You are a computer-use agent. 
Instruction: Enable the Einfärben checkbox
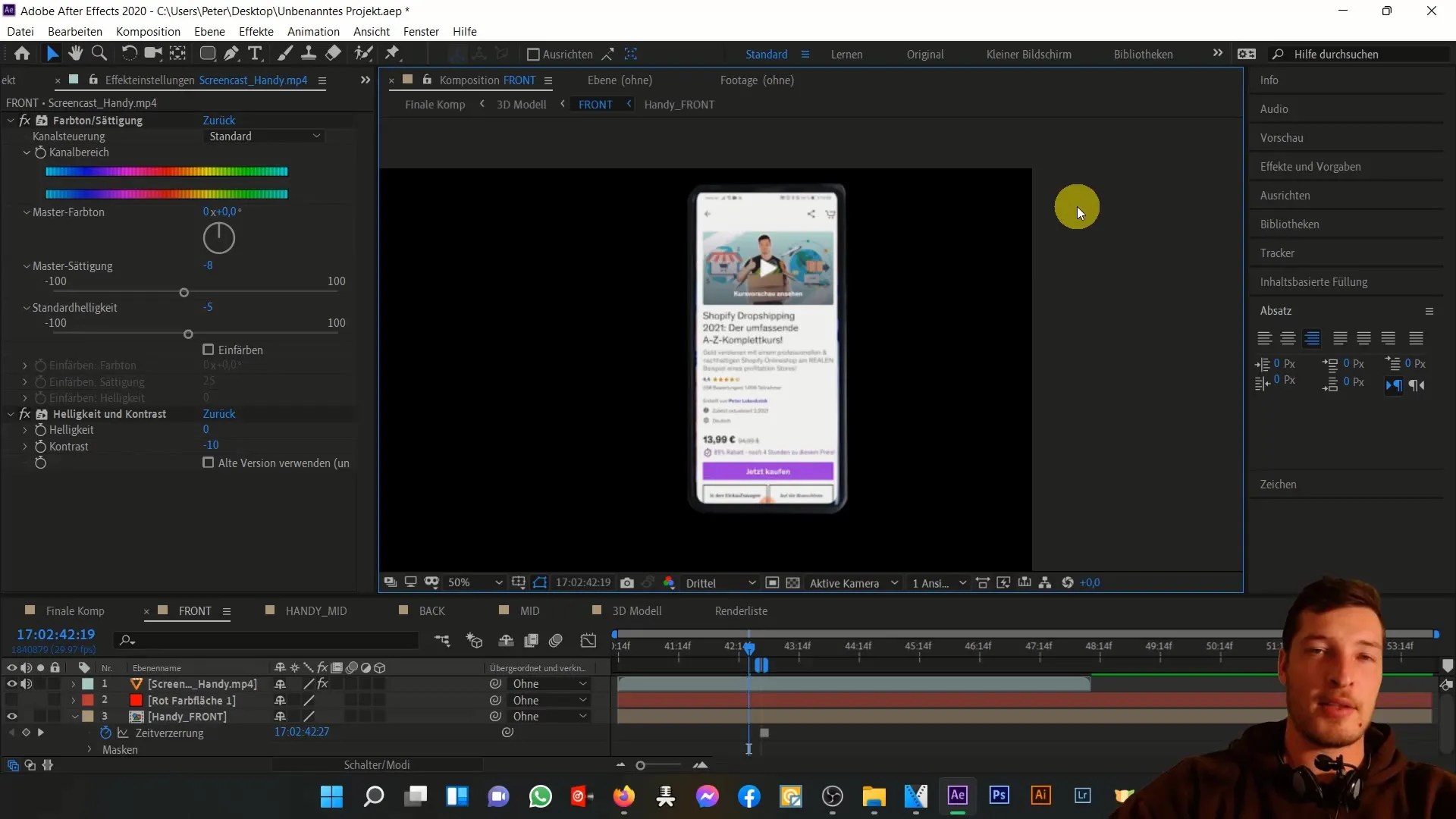pos(209,350)
